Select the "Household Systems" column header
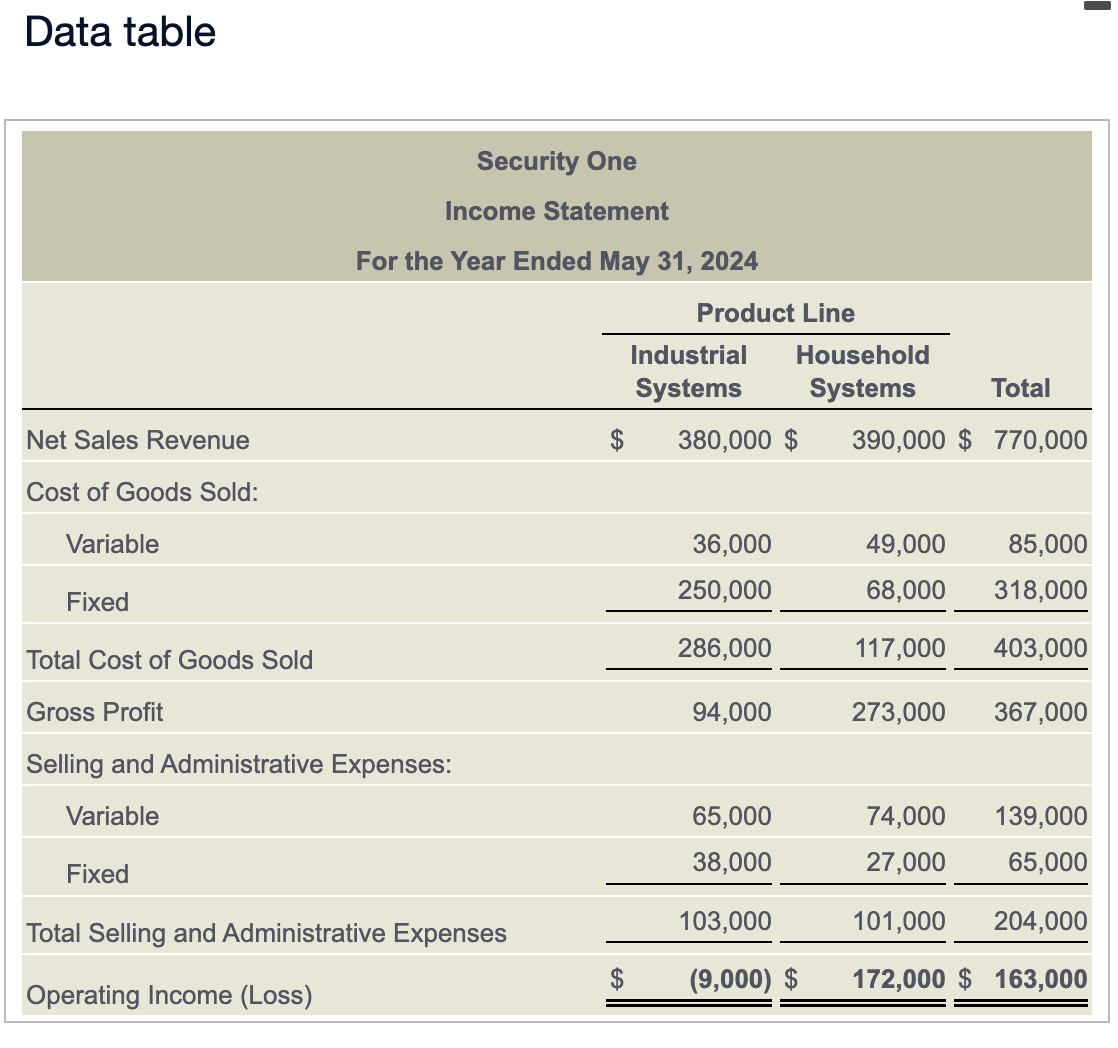This screenshot has width=1118, height=1048. tap(862, 372)
